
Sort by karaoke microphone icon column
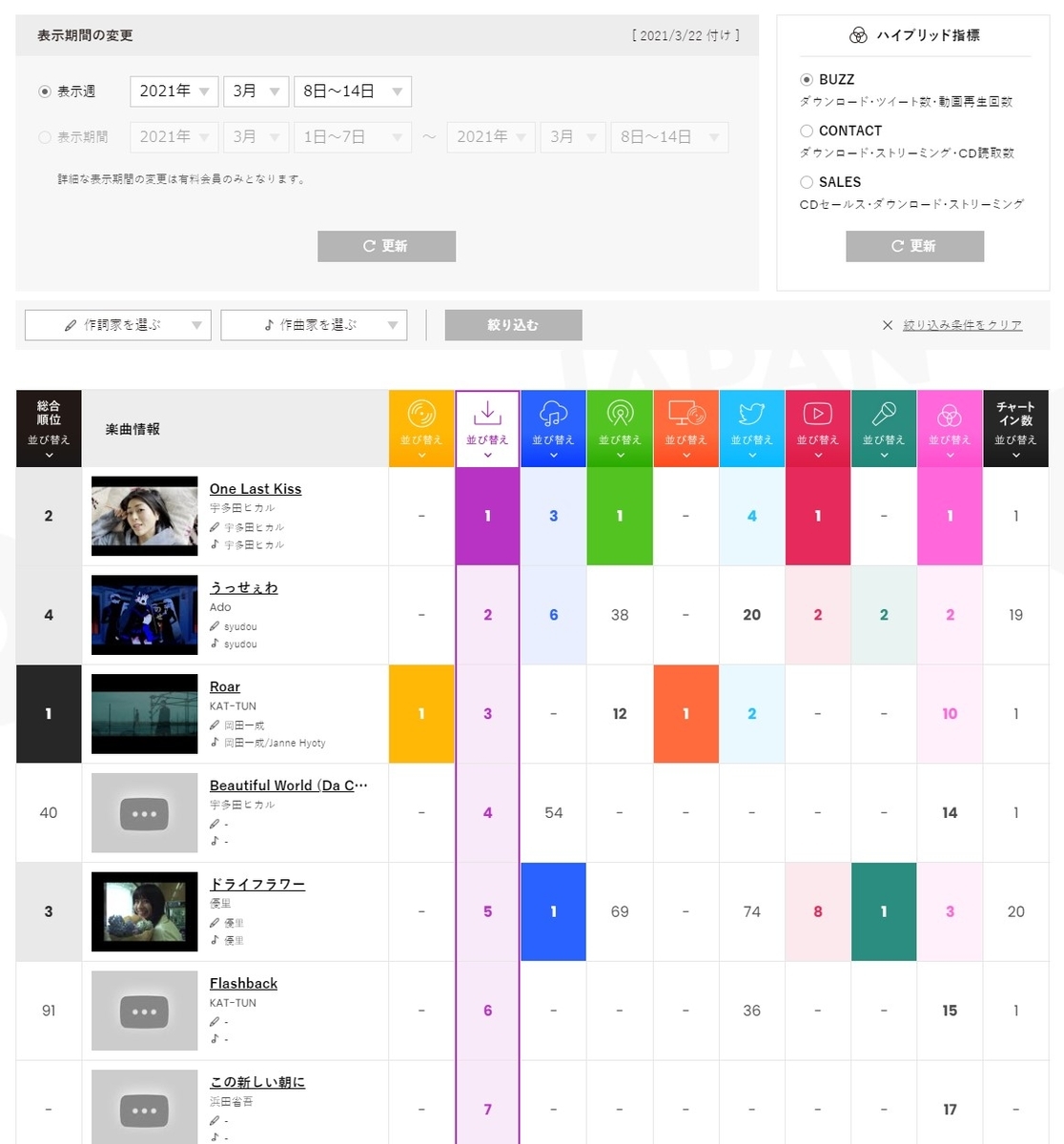[x=884, y=428]
